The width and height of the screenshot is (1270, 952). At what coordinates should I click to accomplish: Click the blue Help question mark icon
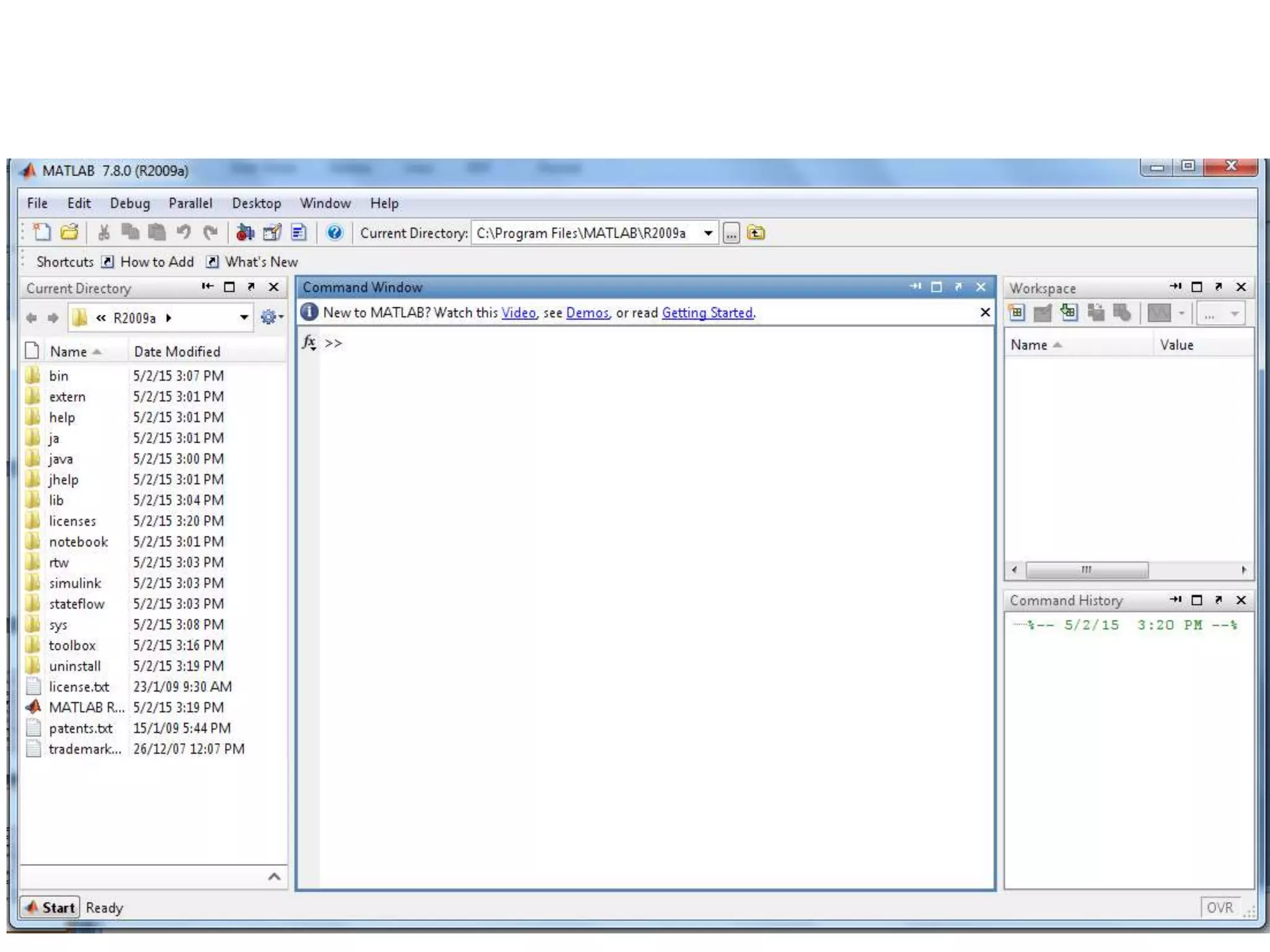pos(334,233)
